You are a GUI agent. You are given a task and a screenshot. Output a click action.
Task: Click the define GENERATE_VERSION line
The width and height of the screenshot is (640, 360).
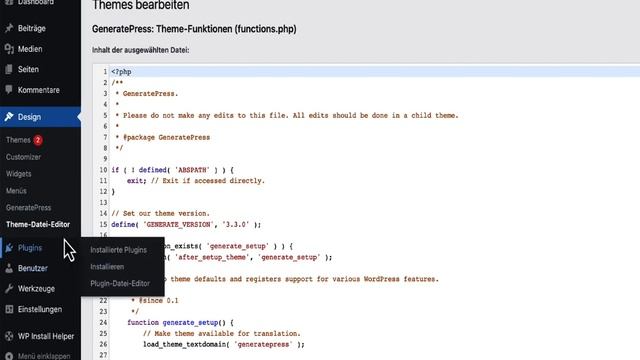coord(186,224)
